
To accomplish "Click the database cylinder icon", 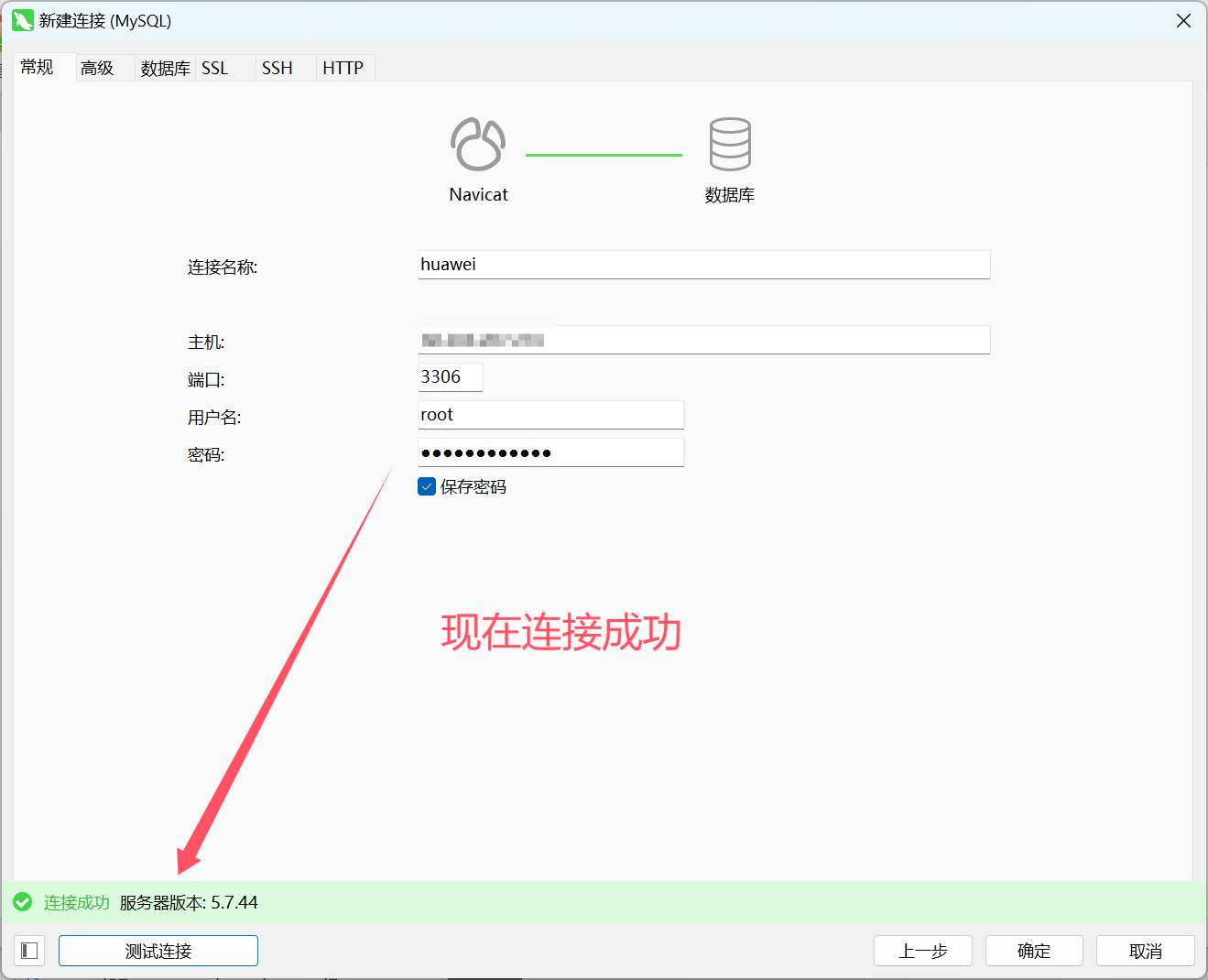I will (730, 145).
